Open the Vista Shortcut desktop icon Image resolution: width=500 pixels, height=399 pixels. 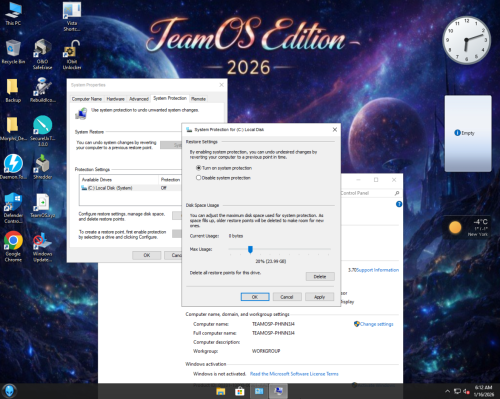coord(72,17)
